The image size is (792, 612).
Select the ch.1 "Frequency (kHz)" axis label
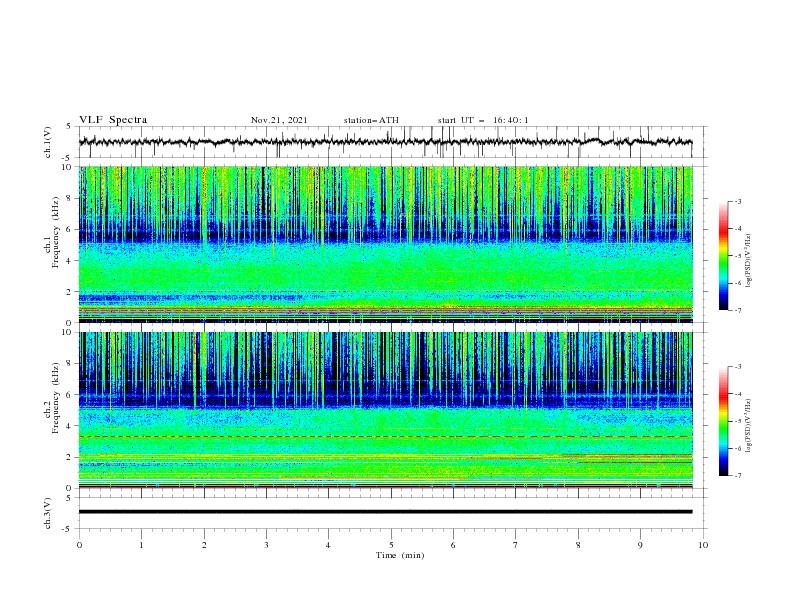(56, 230)
